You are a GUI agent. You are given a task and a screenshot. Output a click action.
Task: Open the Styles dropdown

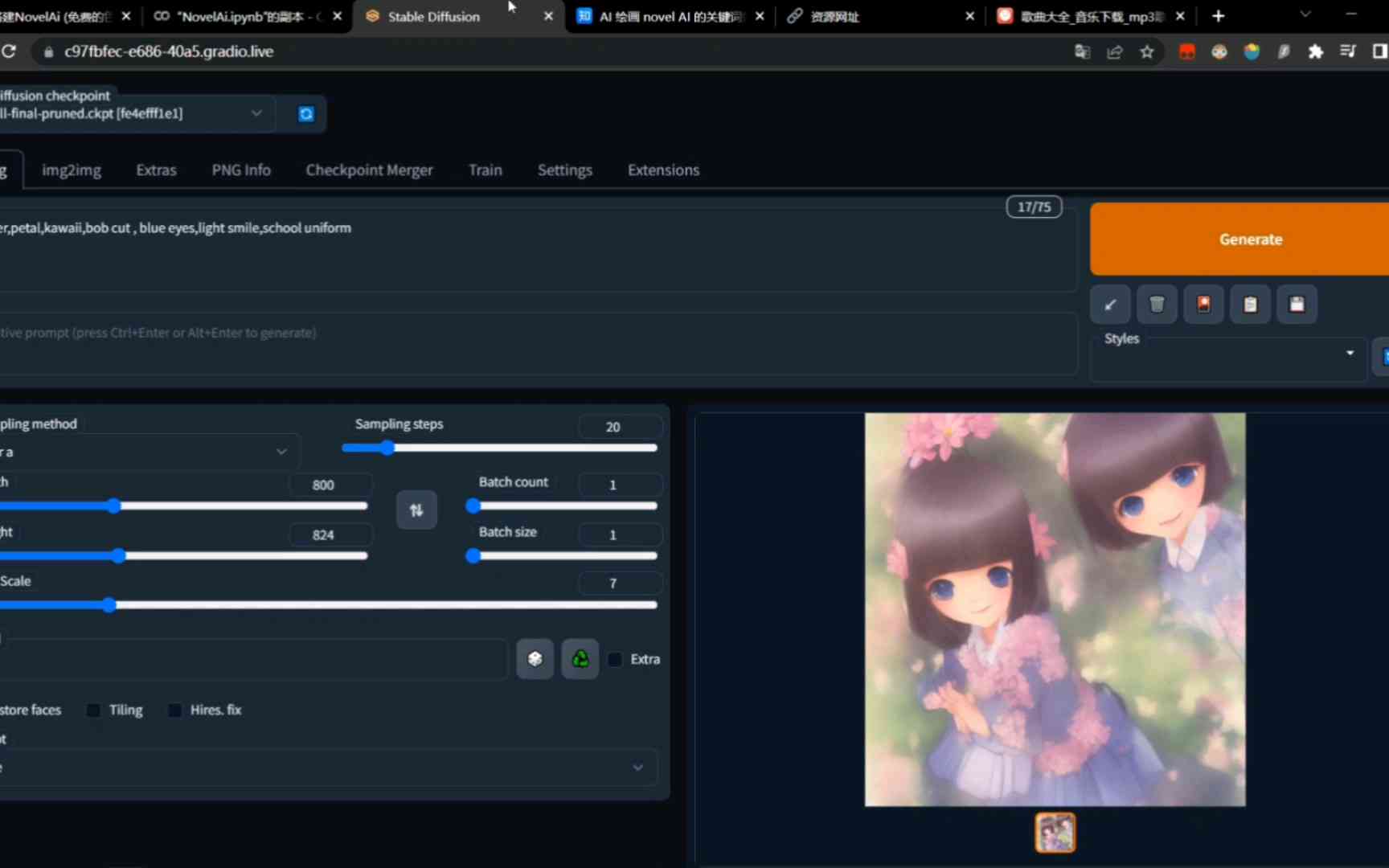coord(1227,358)
